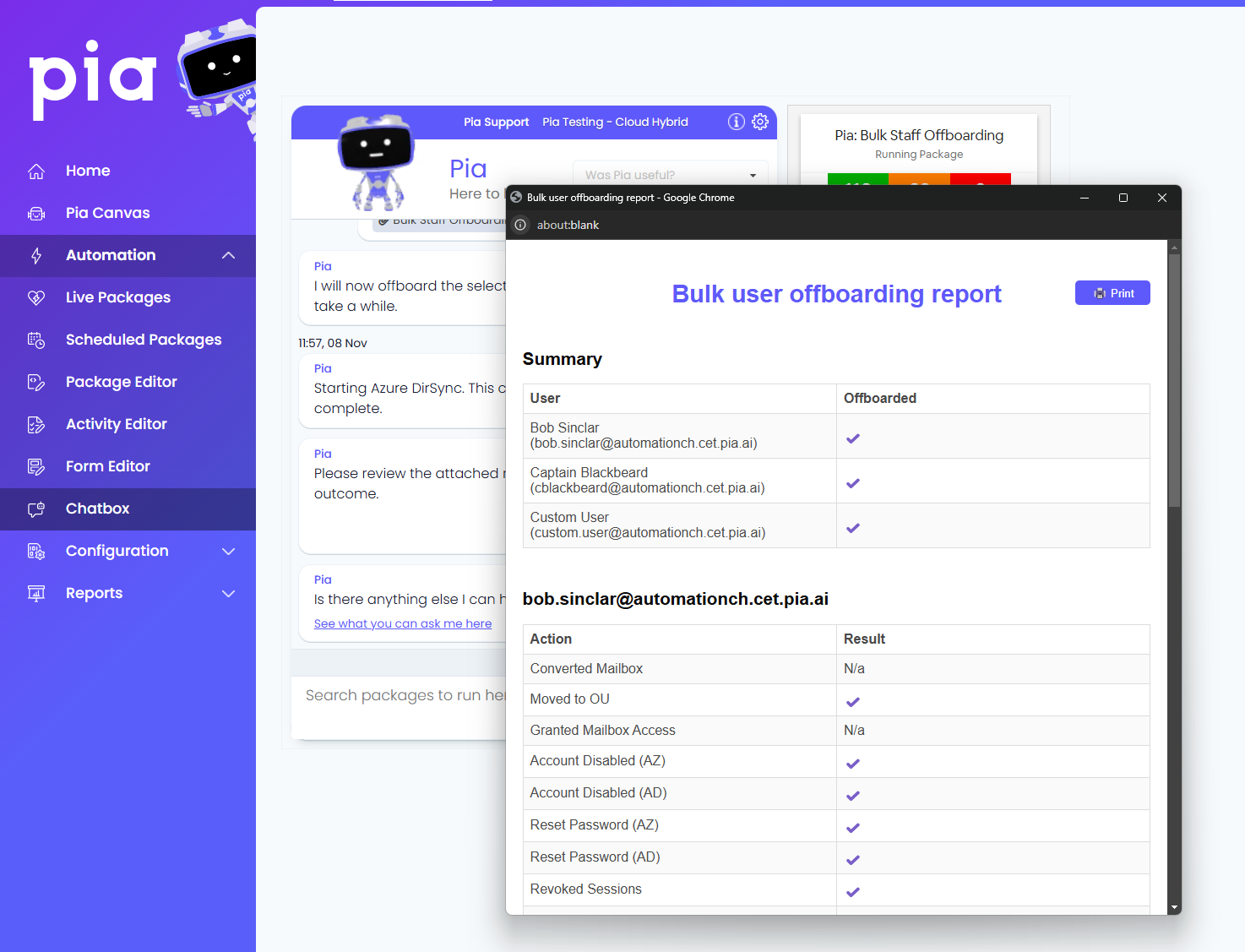Click the about:blank site info icon
The image size is (1245, 952).
(520, 225)
